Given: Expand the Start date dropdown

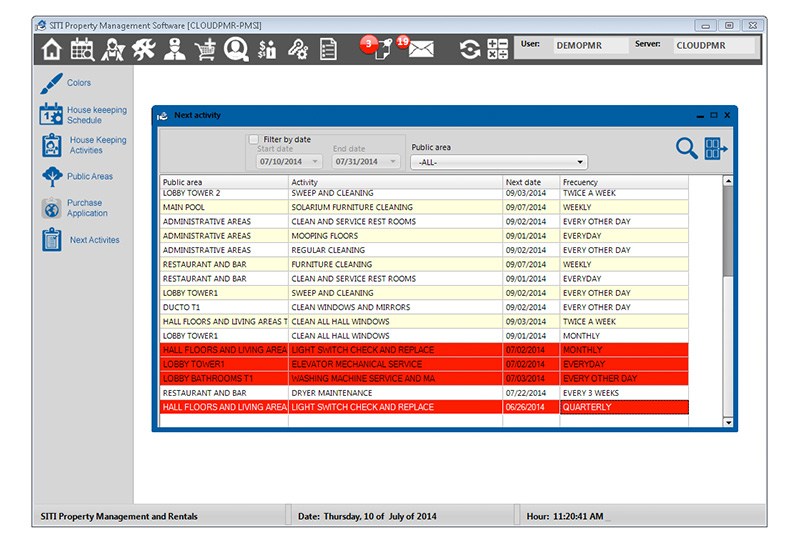Looking at the screenshot, I should coord(315,161).
